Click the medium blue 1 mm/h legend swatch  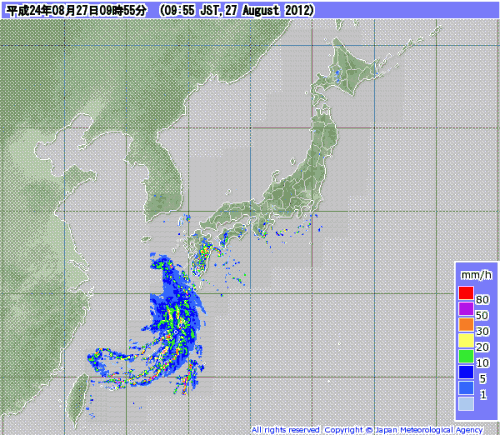[466, 388]
